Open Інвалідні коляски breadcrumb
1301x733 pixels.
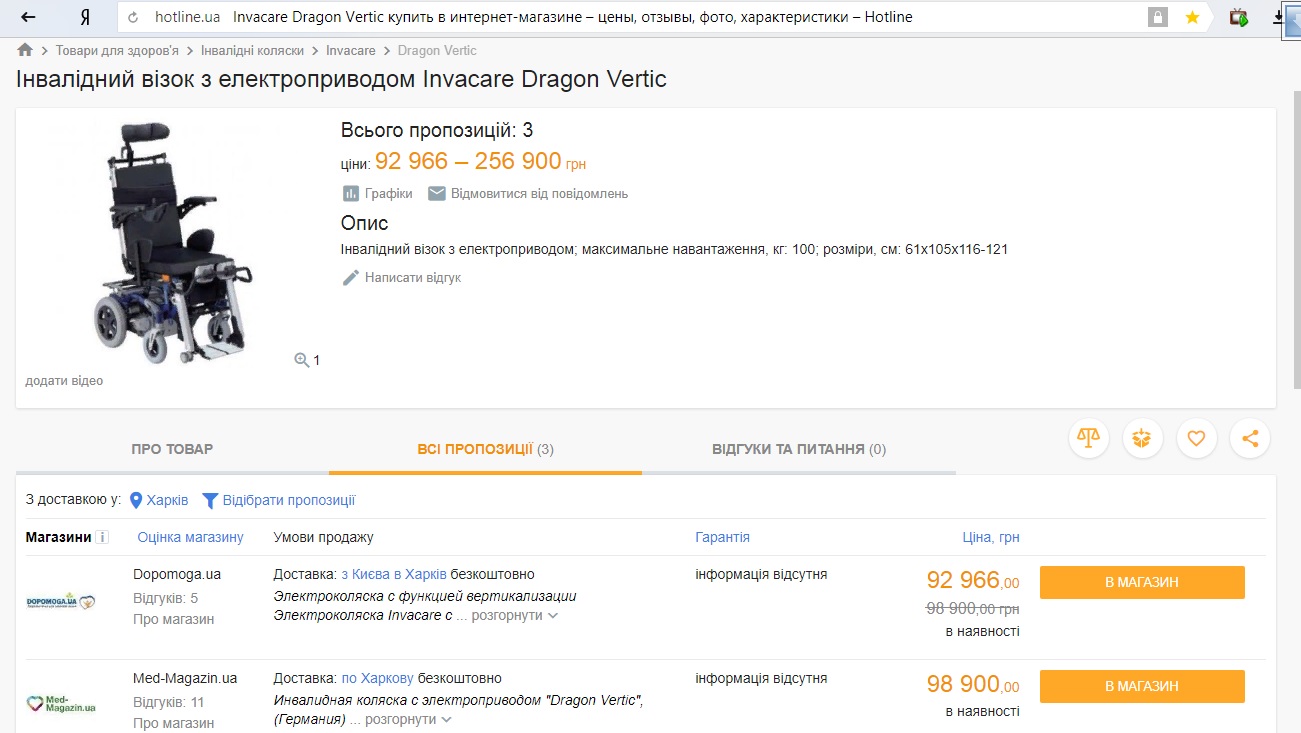click(252, 50)
